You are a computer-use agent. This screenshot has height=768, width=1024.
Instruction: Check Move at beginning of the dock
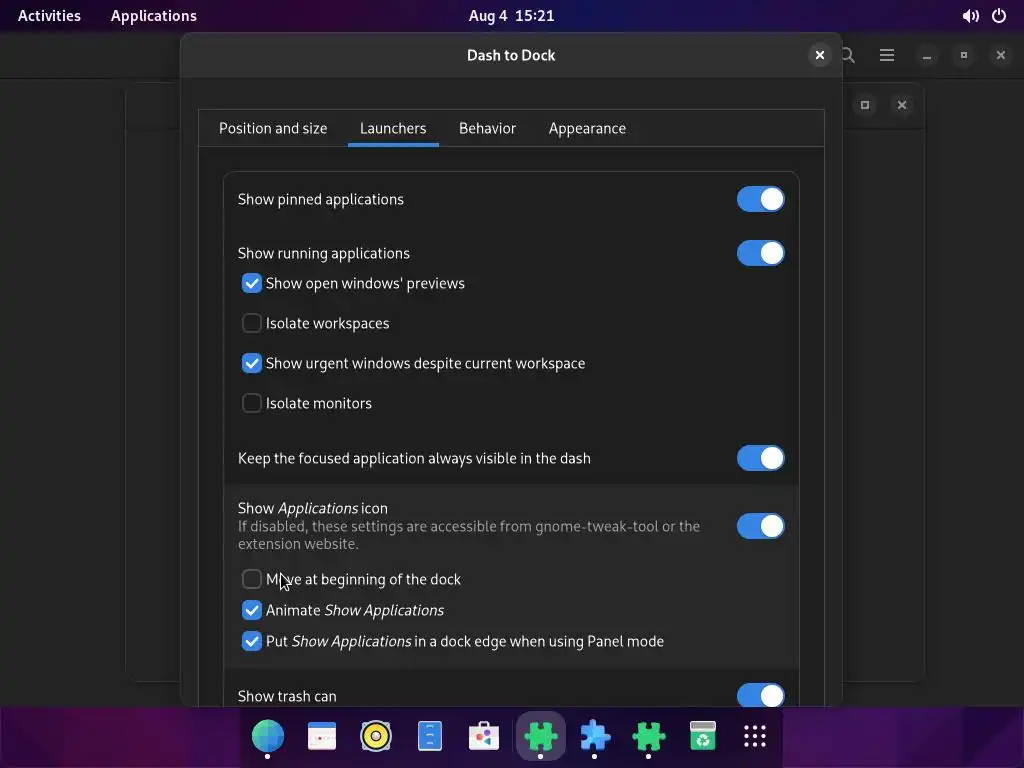pyautogui.click(x=251, y=579)
